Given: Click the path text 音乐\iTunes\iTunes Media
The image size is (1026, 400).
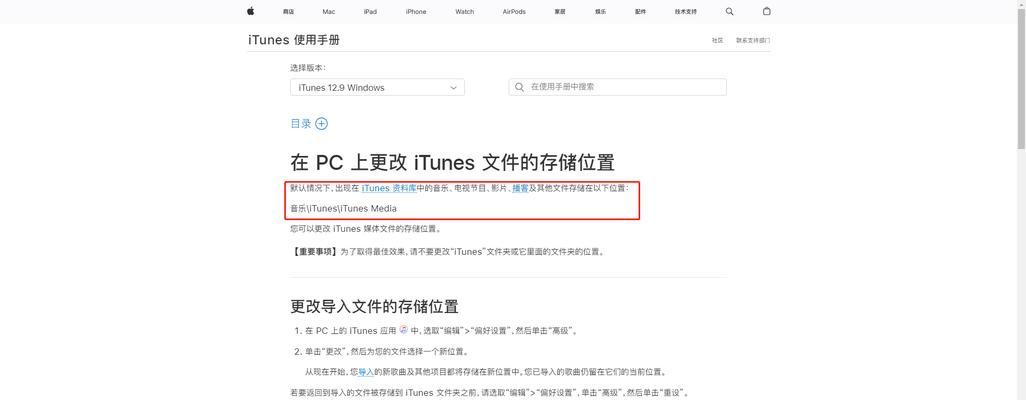Looking at the screenshot, I should (344, 208).
